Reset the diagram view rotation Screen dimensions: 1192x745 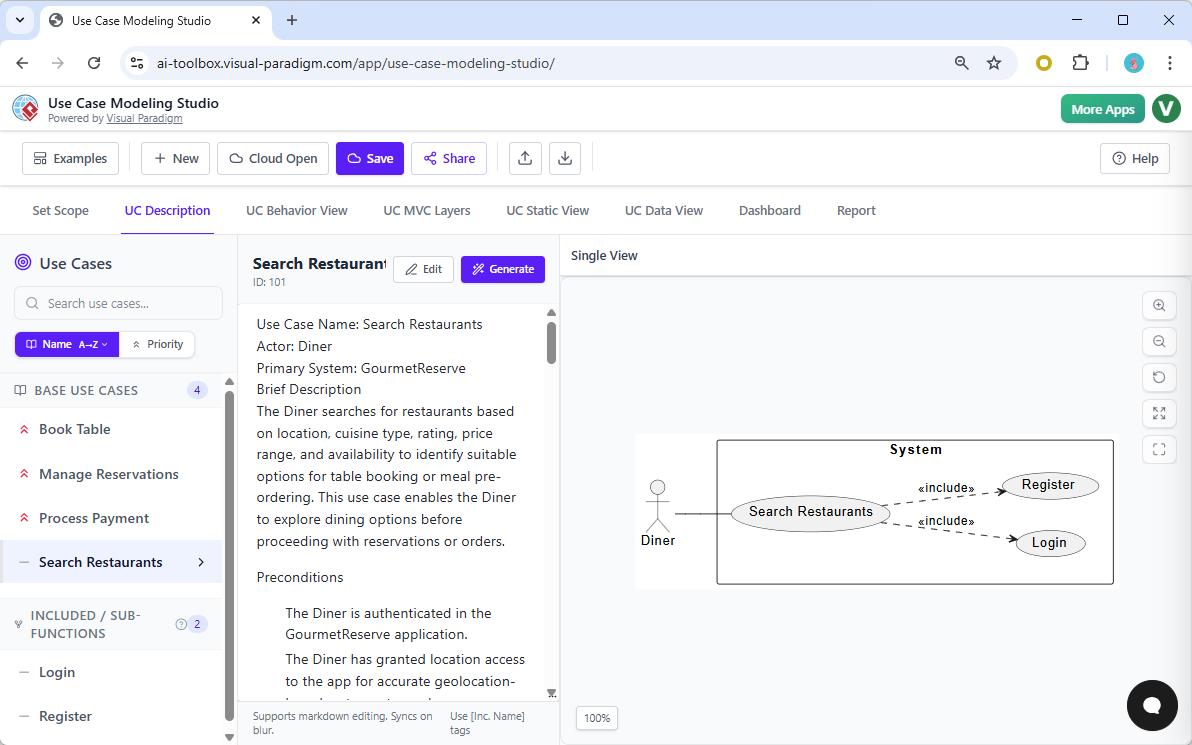1159,377
